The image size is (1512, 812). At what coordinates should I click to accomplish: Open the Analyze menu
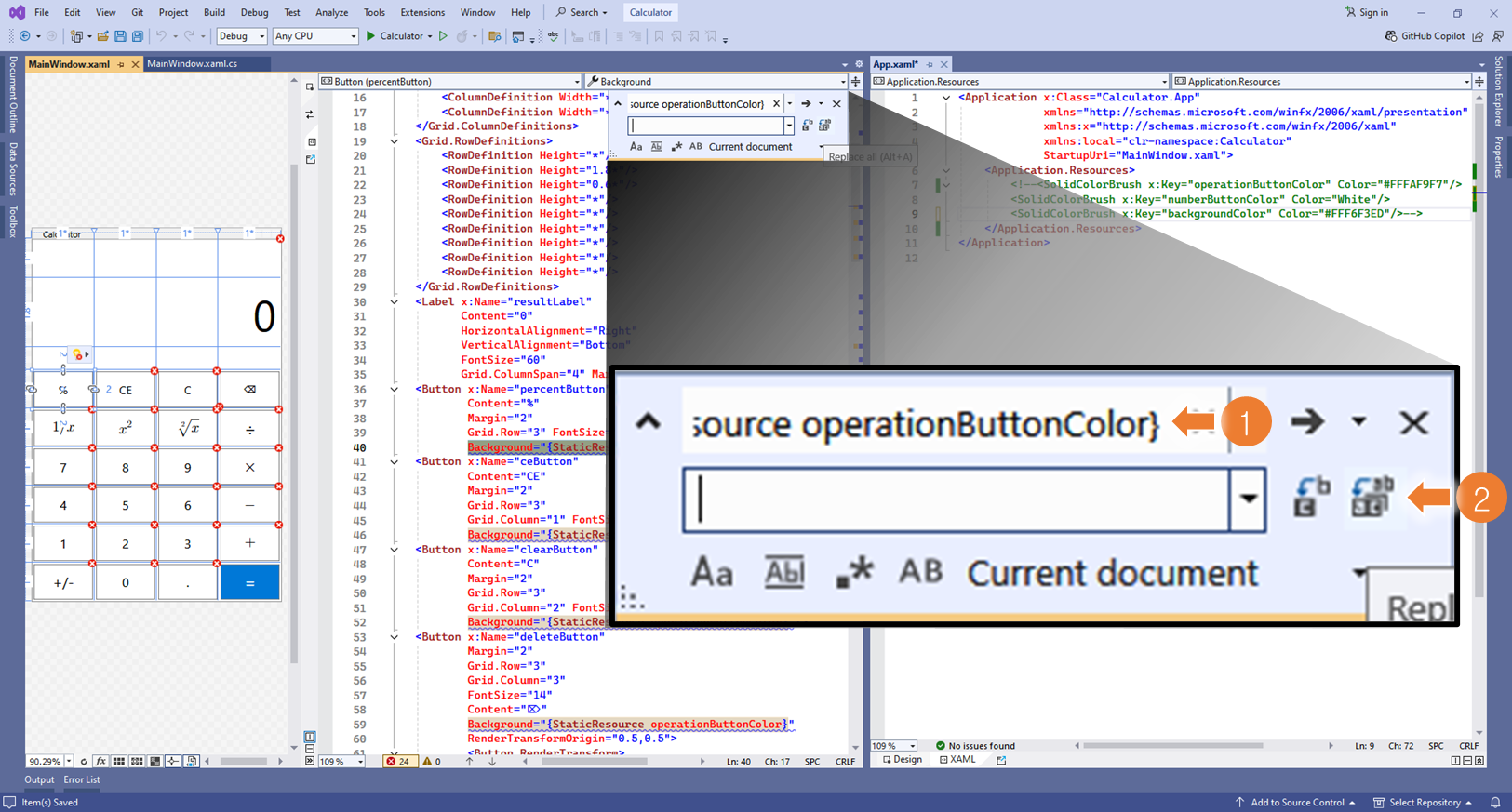331,12
